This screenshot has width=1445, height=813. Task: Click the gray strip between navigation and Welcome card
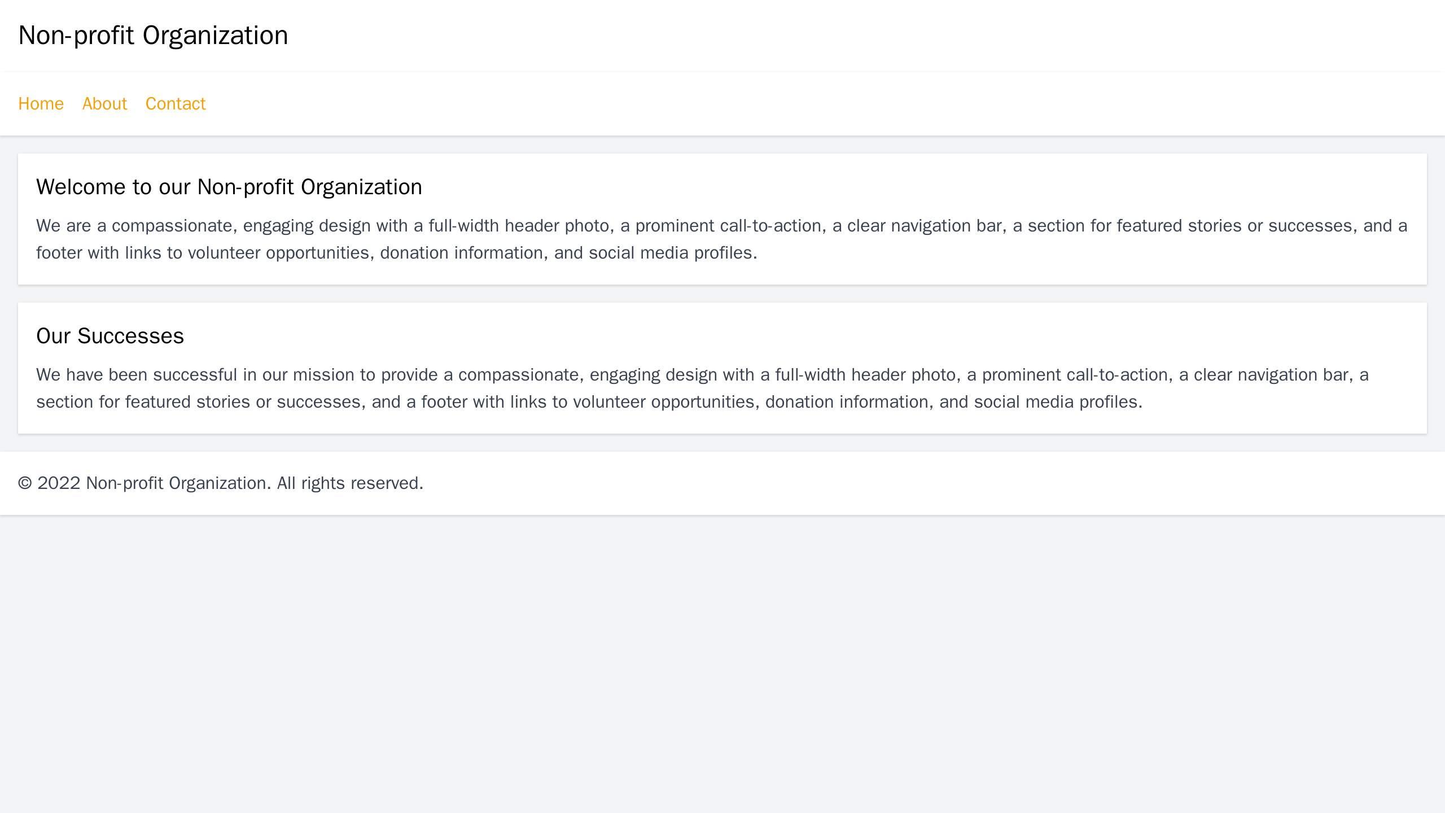722,145
